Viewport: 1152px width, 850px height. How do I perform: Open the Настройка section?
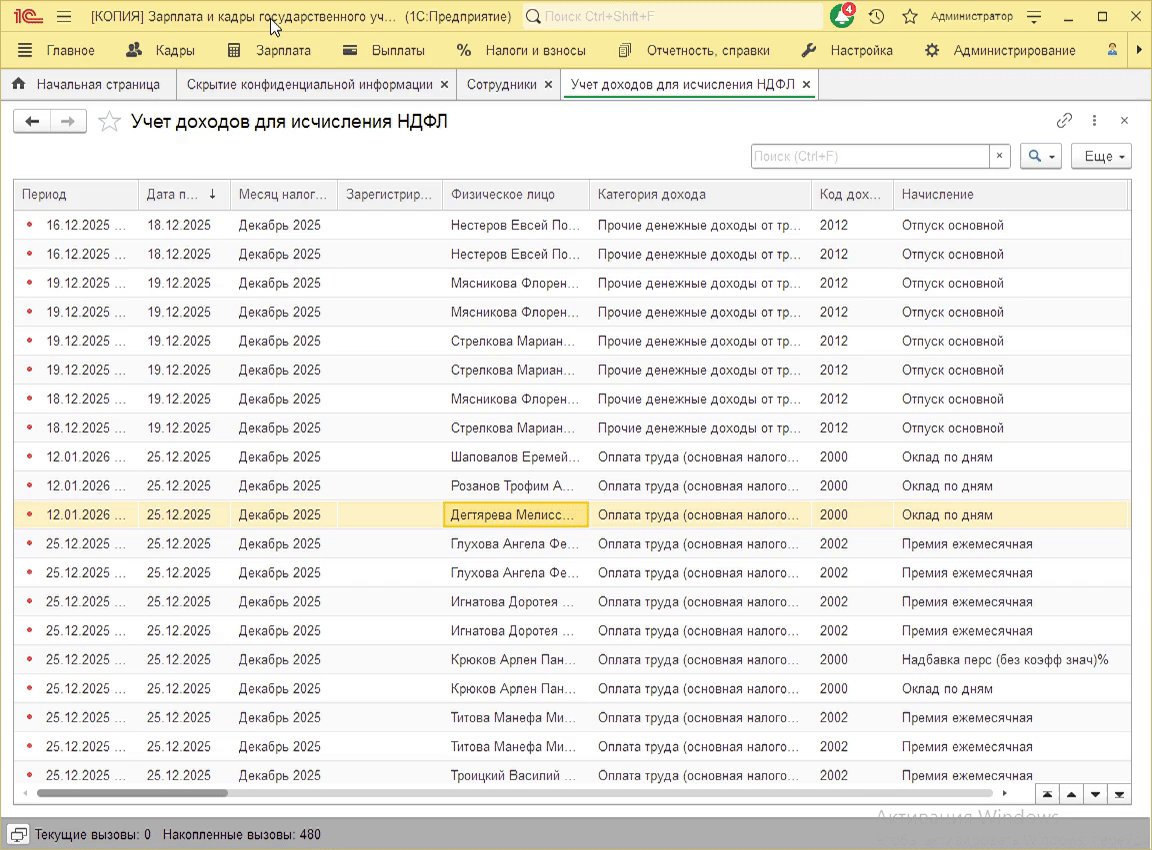coord(846,50)
